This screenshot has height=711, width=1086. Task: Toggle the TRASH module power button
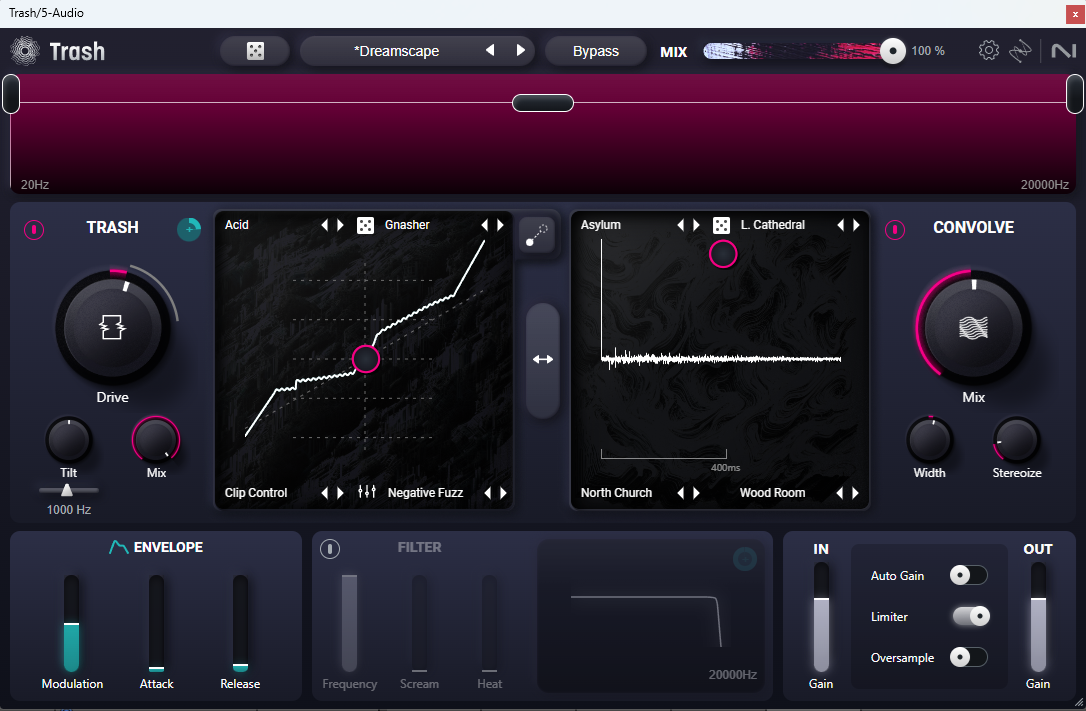34,230
